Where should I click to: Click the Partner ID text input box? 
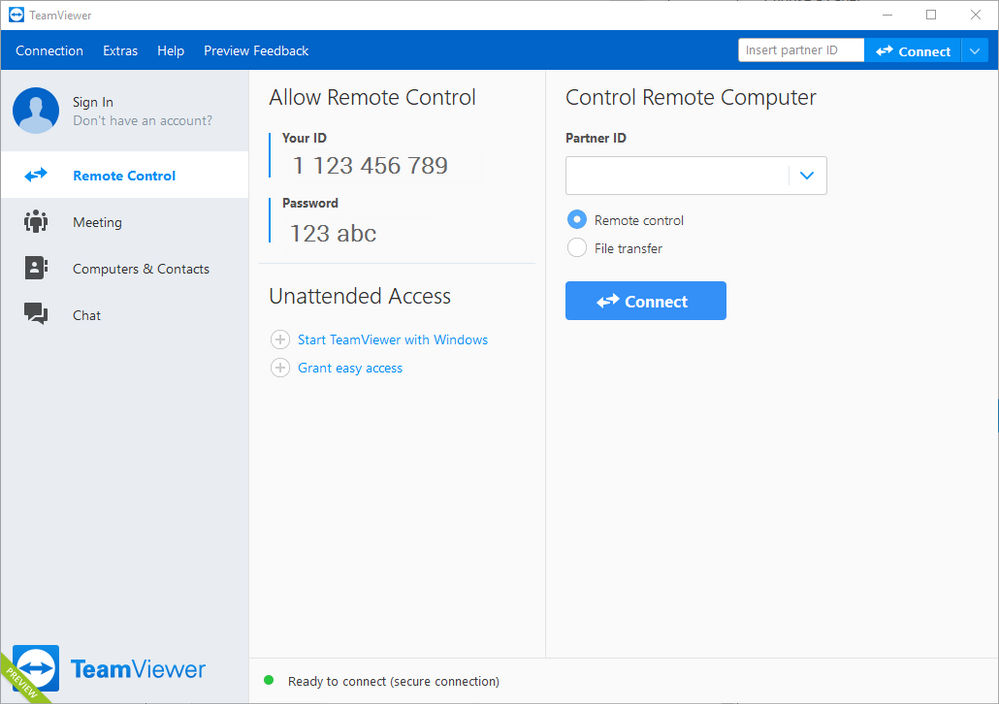tap(677, 175)
